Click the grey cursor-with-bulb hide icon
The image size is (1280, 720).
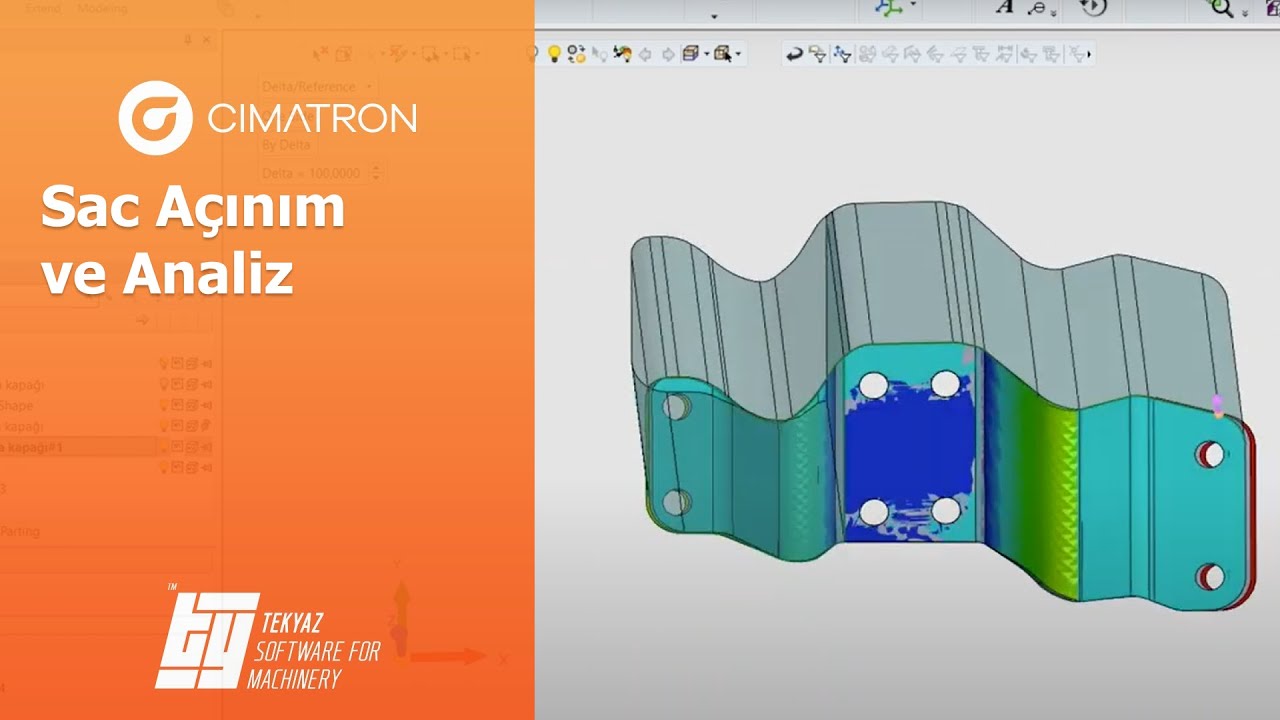point(600,54)
